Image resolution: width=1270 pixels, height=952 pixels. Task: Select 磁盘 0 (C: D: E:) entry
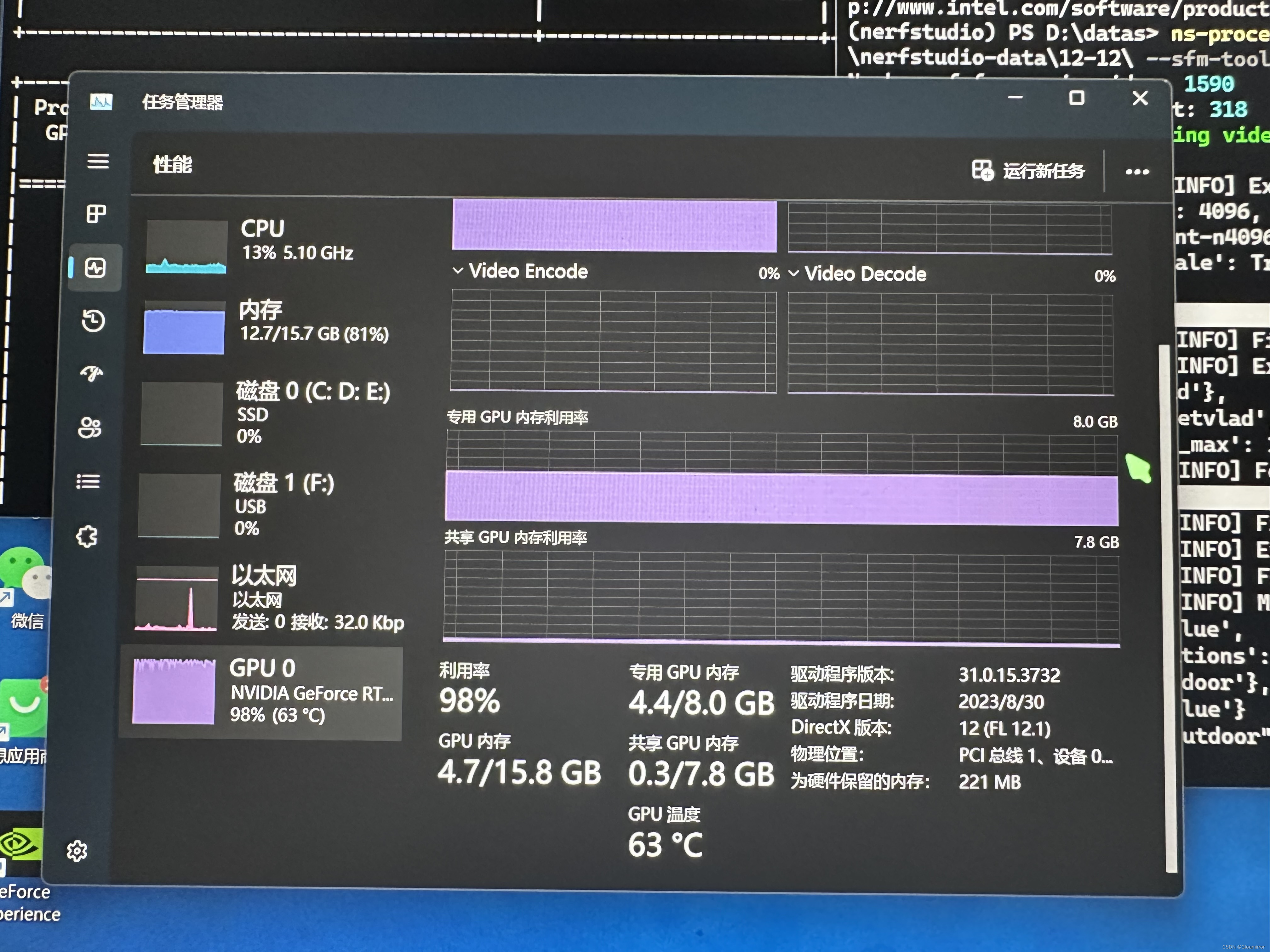tap(265, 413)
